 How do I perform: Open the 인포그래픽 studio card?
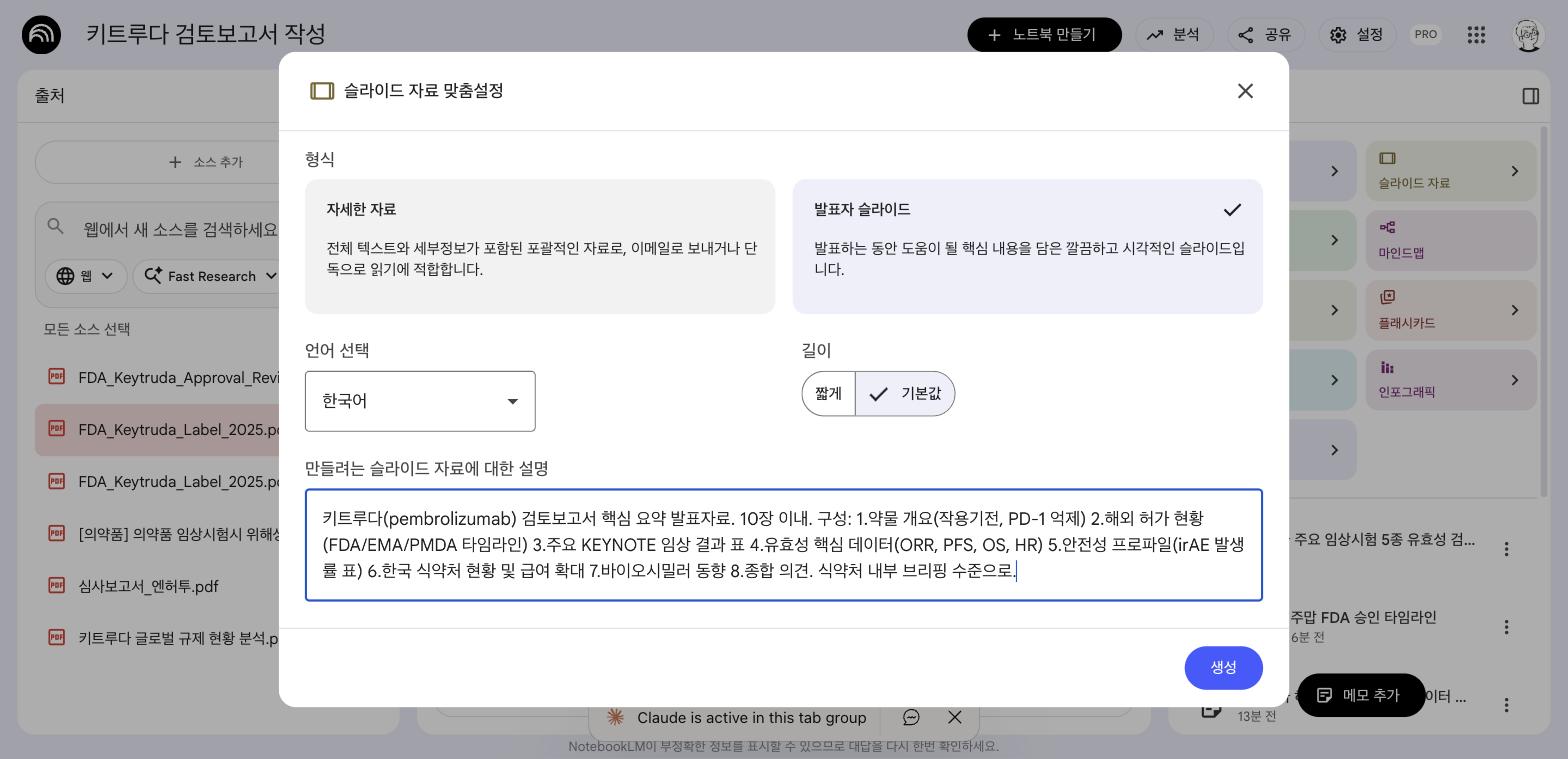[1451, 379]
